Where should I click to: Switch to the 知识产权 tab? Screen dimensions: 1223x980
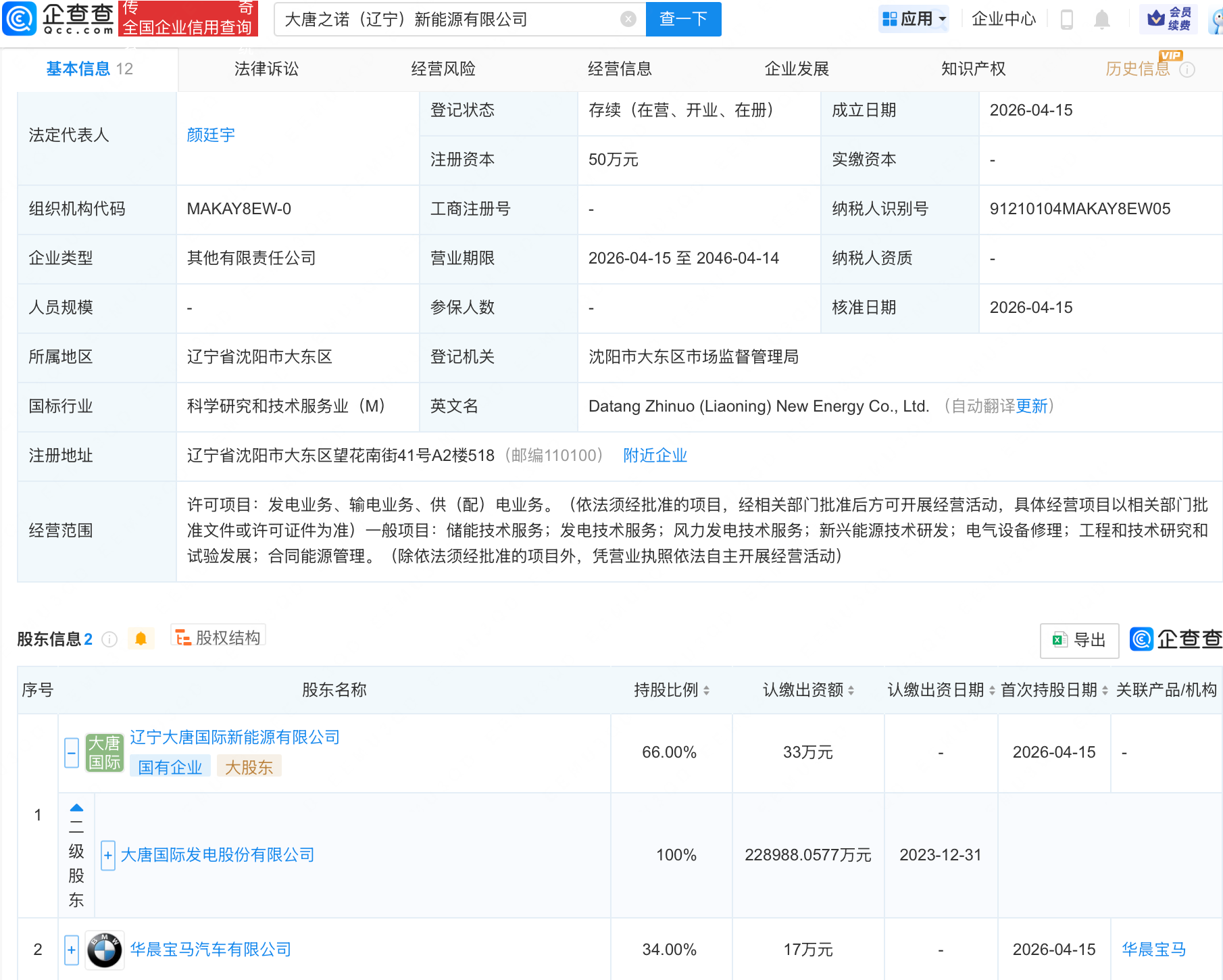972,68
